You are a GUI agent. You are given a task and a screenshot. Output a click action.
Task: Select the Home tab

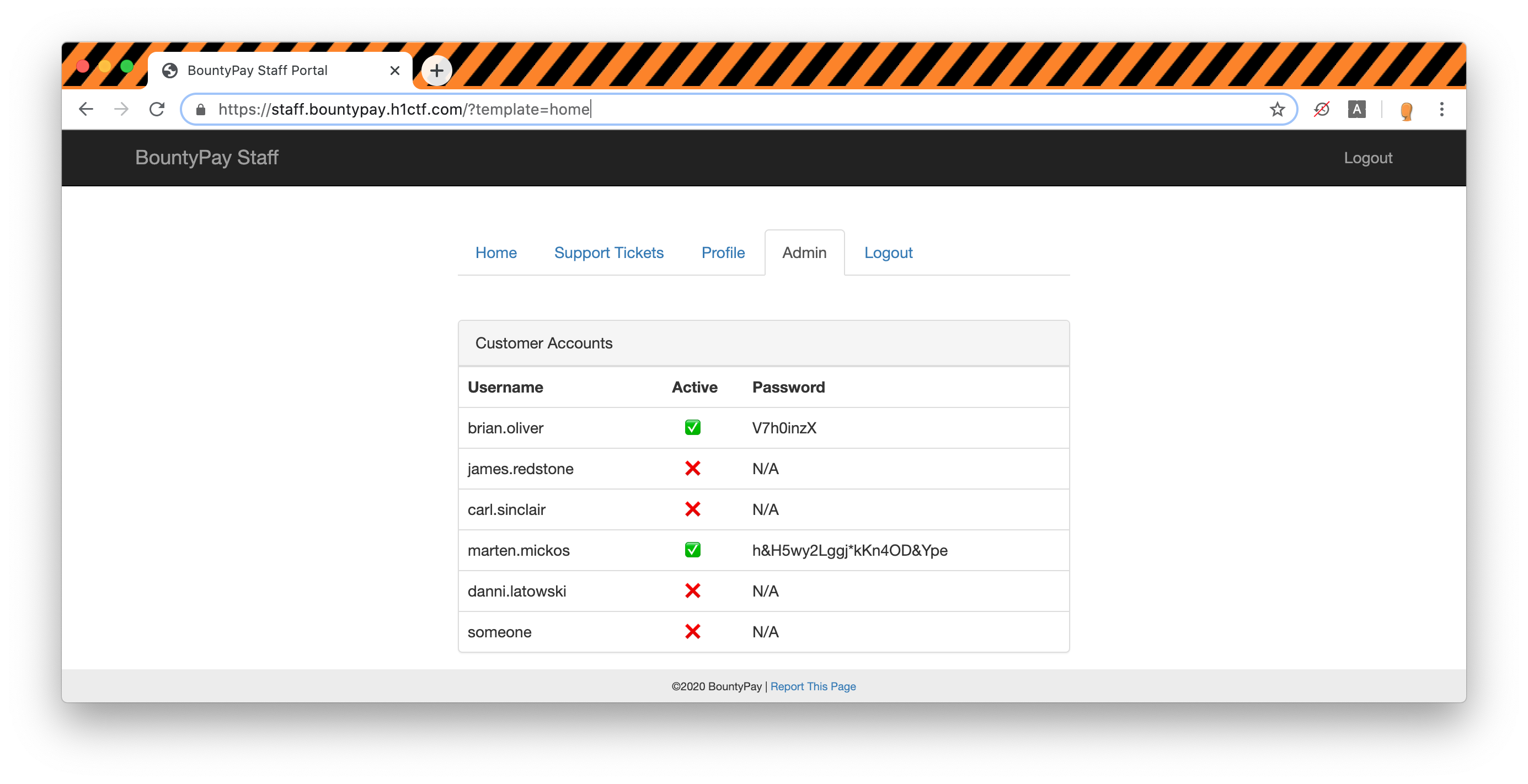(496, 253)
